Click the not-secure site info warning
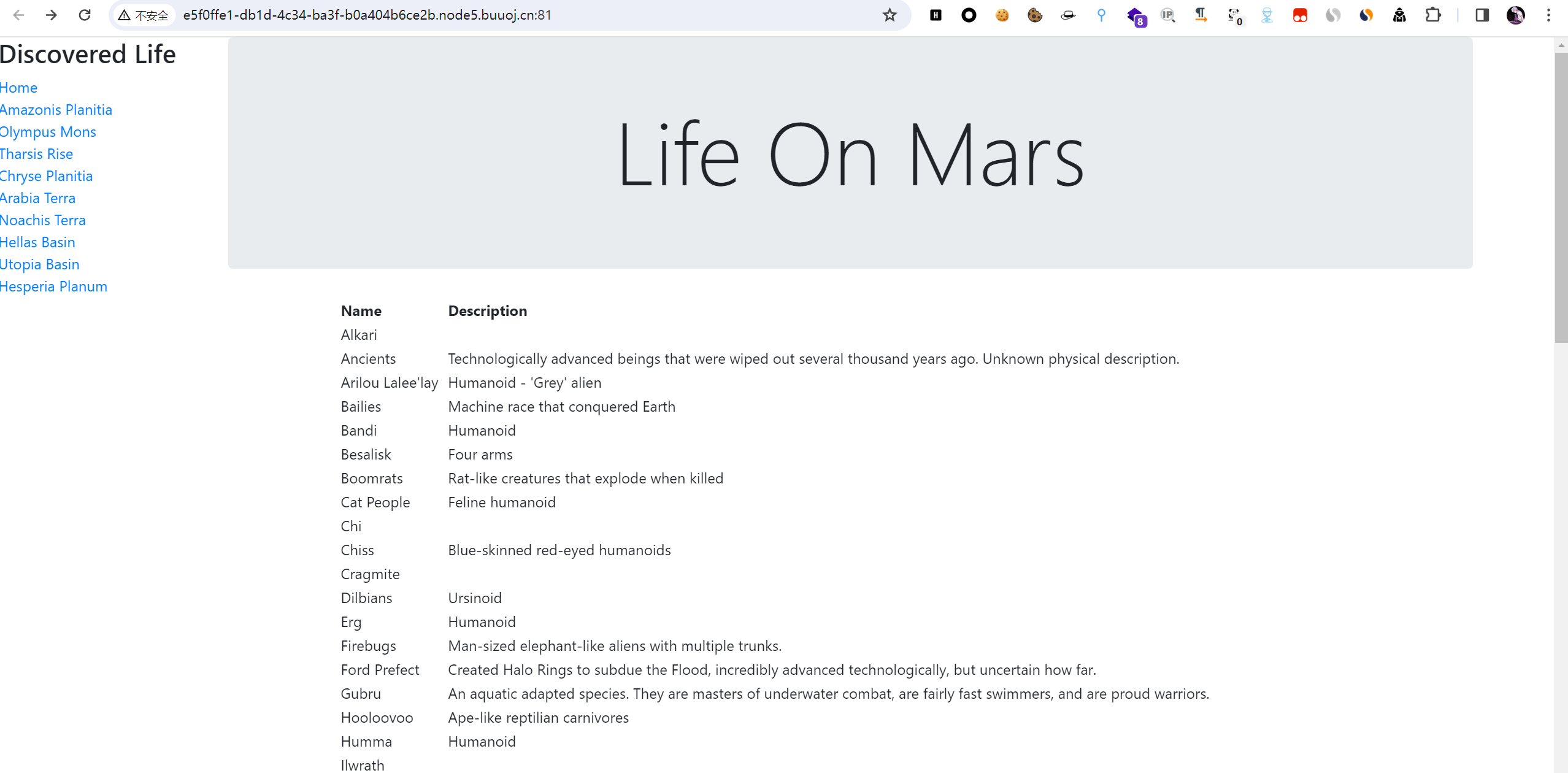This screenshot has width=1568, height=773. click(143, 15)
